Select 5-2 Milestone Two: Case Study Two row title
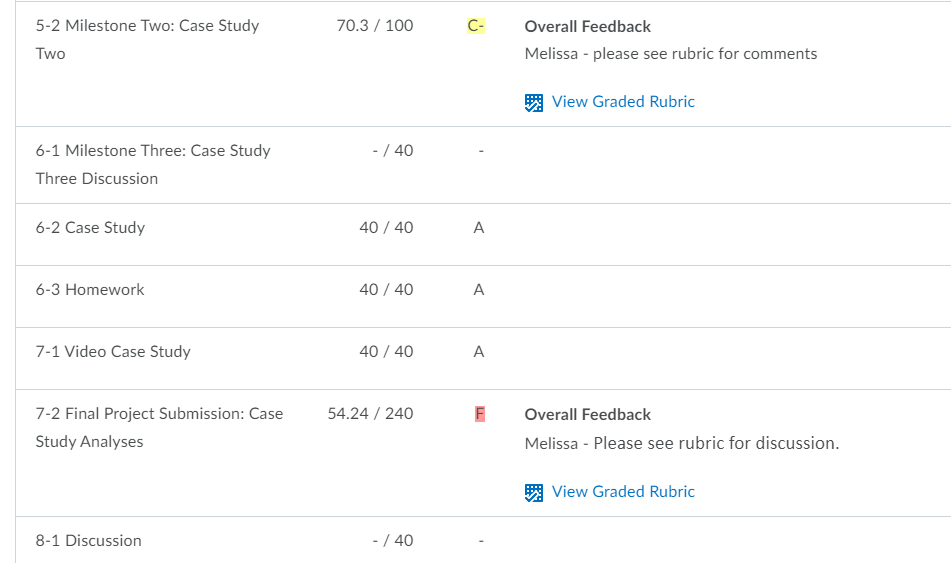The height and width of the screenshot is (563, 951). click(147, 39)
